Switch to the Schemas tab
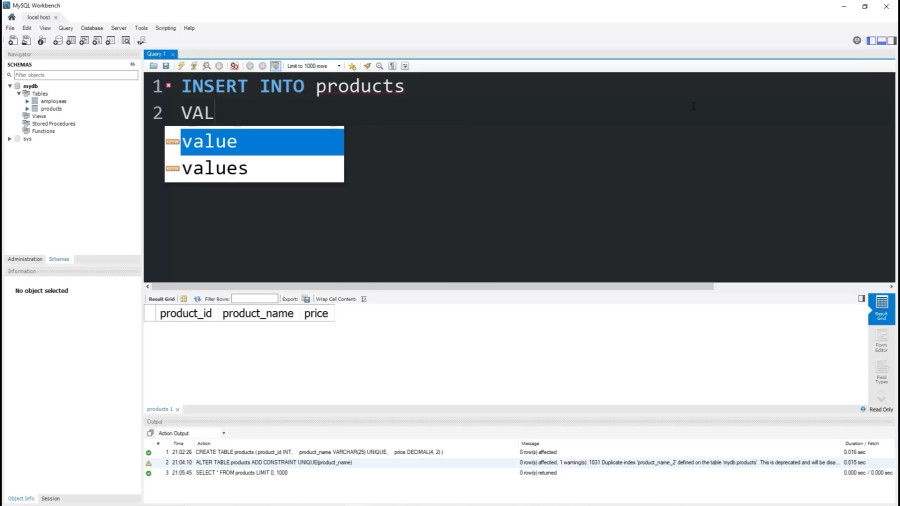 click(x=59, y=259)
